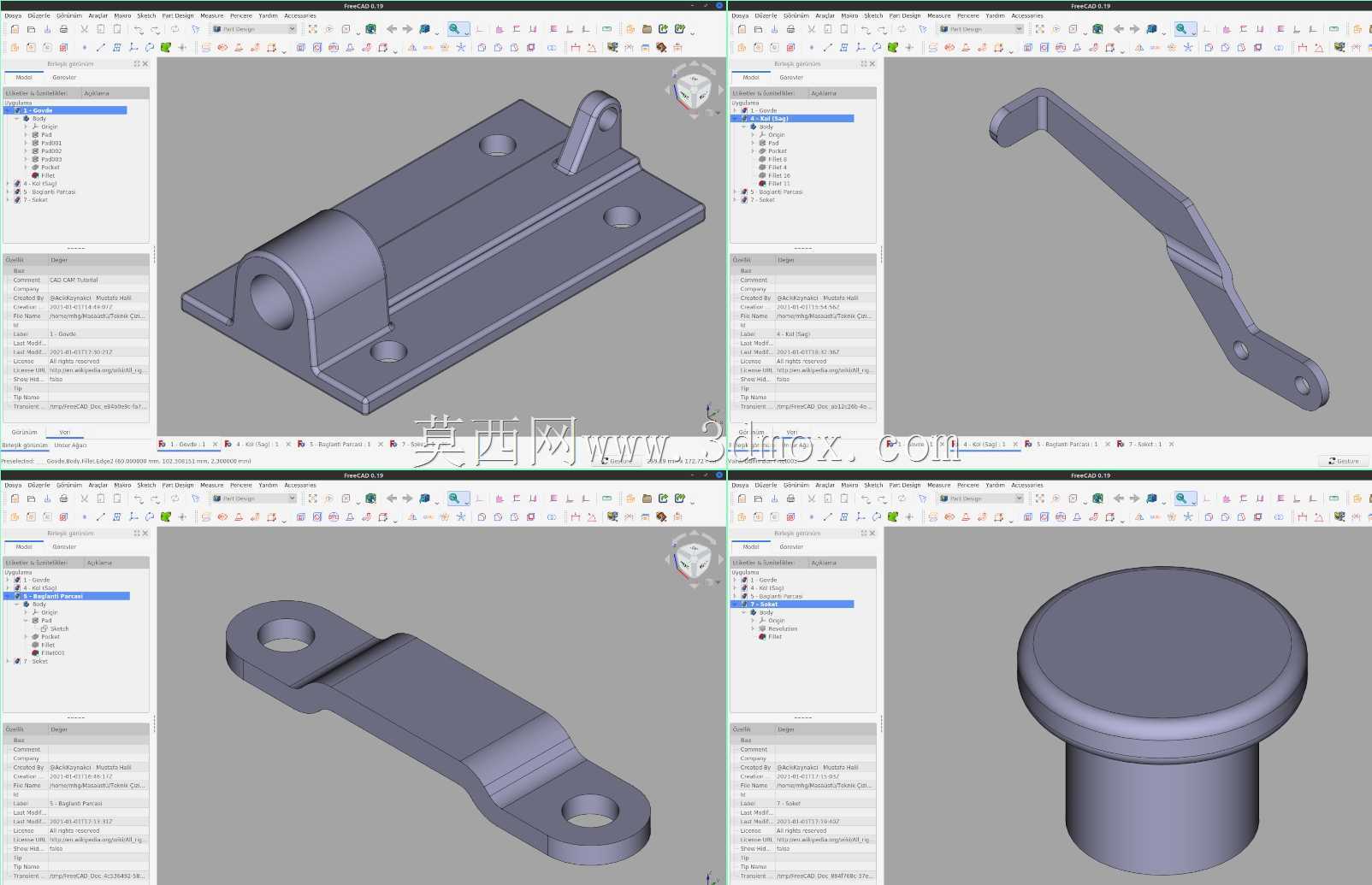Click the Thickness tool in the Baglanti Parcasi window
The height and width of the screenshot is (885, 1372).
click(x=531, y=516)
